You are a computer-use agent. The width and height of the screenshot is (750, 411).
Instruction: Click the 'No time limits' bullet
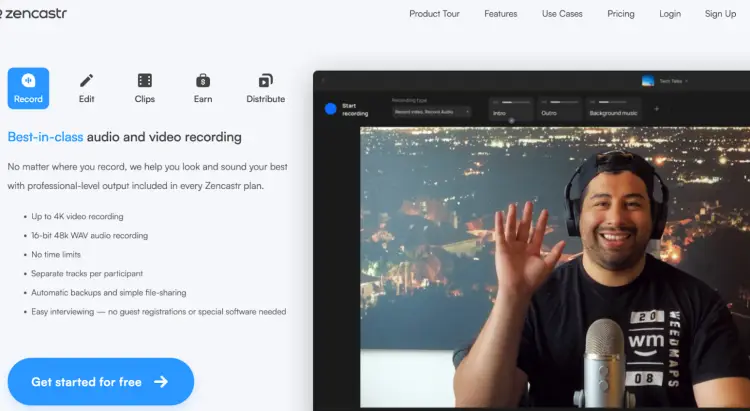click(x=56, y=255)
